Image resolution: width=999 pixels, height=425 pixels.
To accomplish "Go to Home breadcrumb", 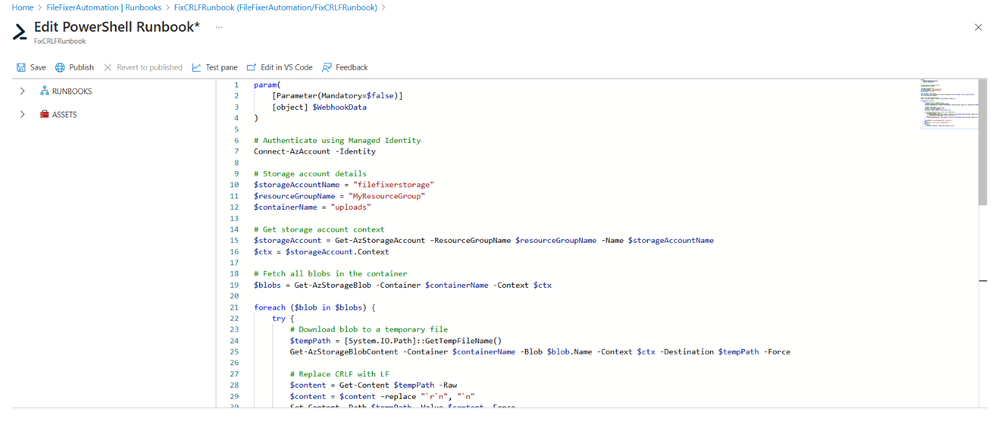I will coord(22,7).
